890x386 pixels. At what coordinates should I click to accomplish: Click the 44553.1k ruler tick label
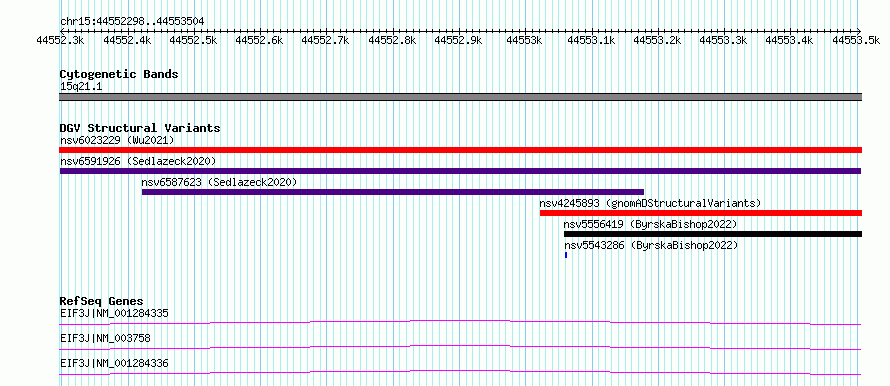591,40
